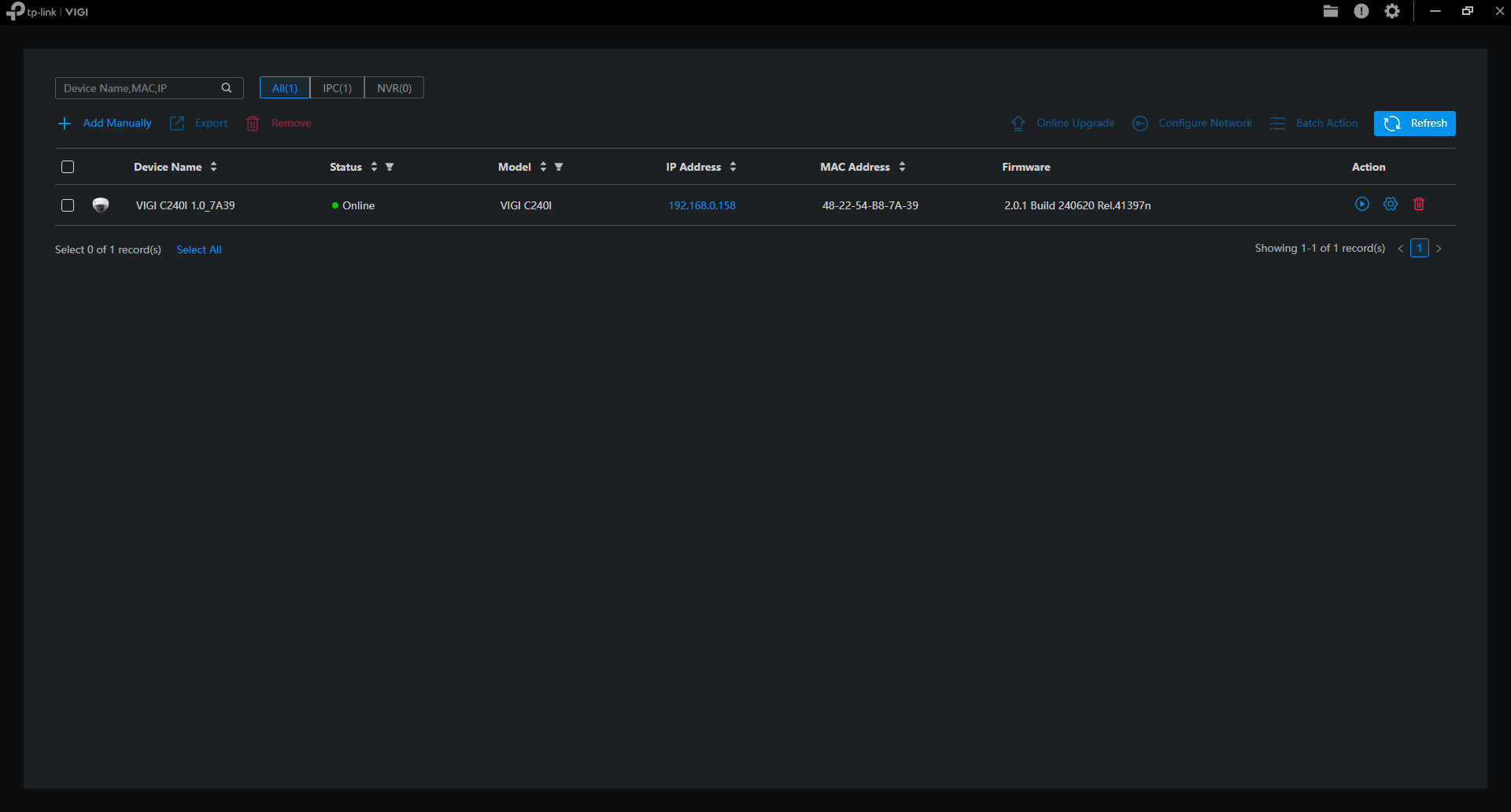Open settings gear in title bar

click(x=1392, y=11)
